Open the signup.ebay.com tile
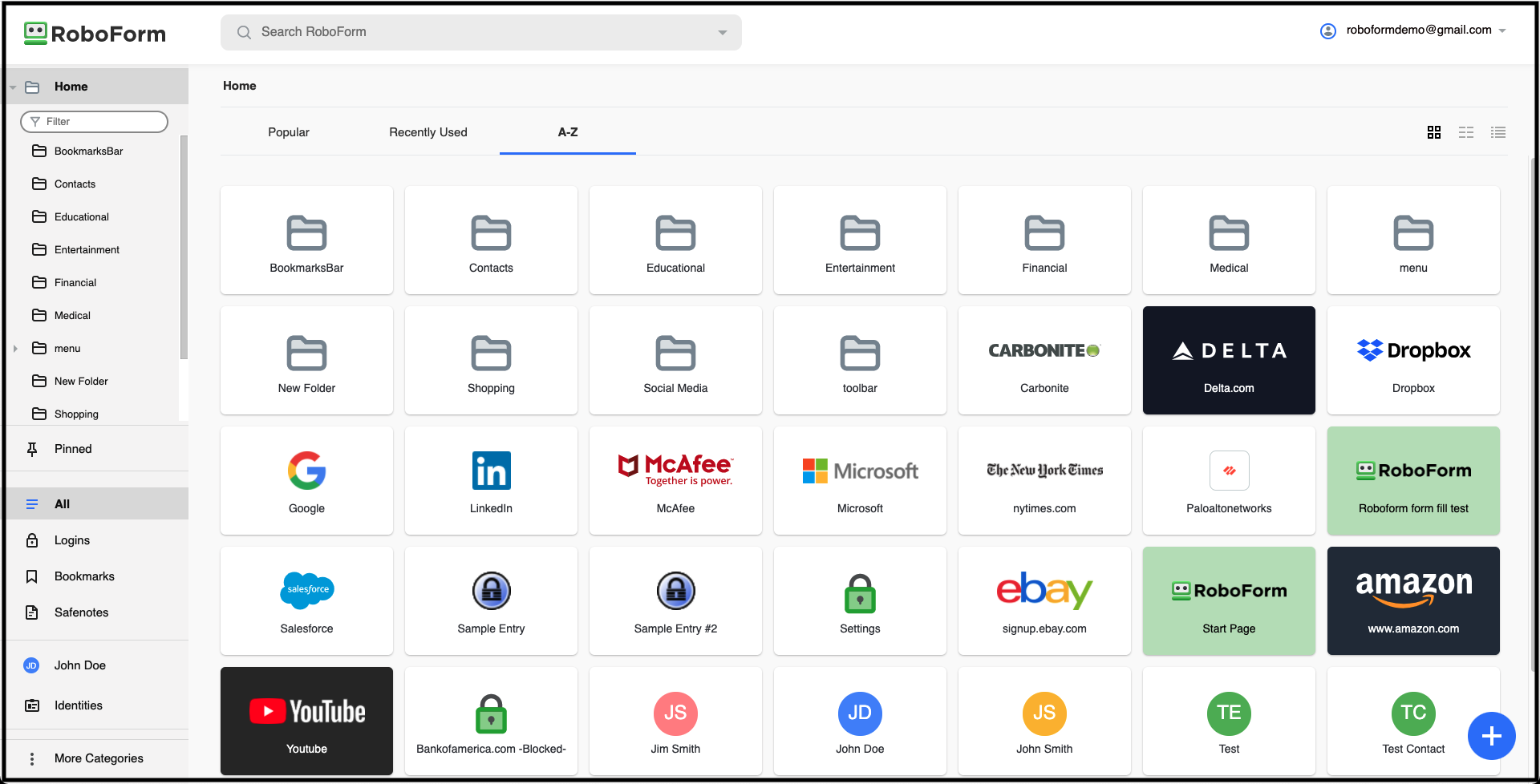Viewport: 1540px width, 784px height. point(1044,600)
